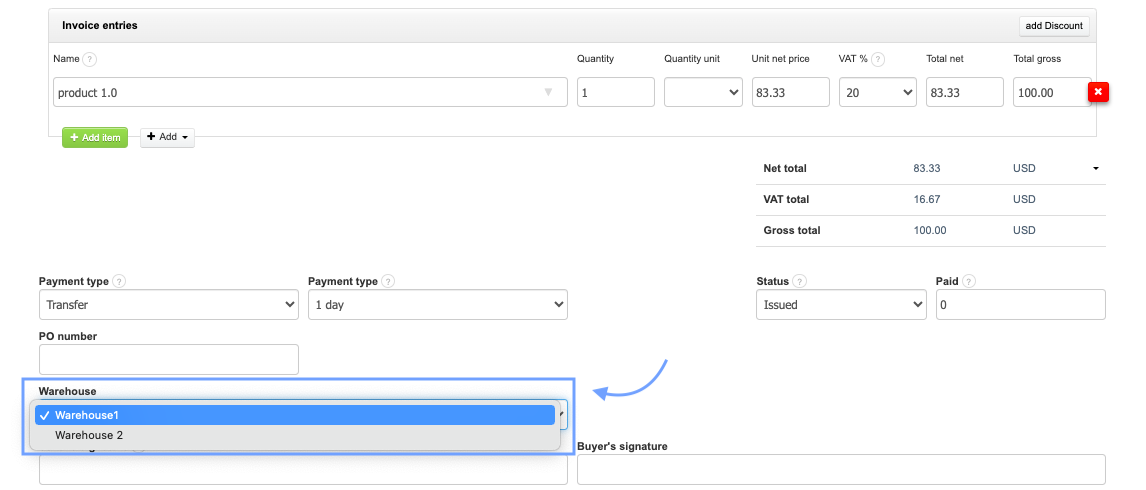
Task: Click the green Add item button
Action: 95,137
